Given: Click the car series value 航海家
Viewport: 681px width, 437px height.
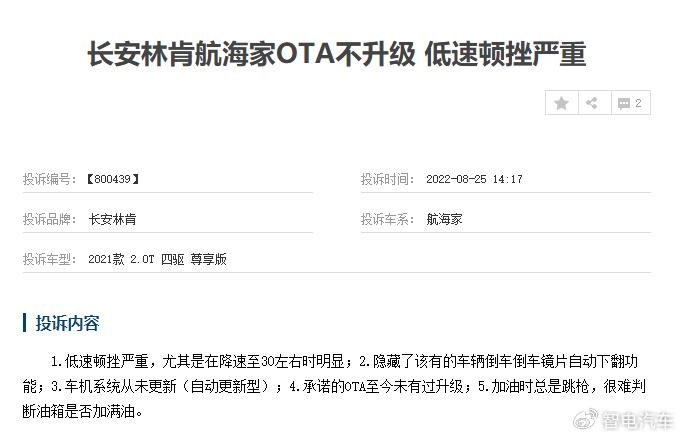Looking at the screenshot, I should click(x=444, y=219).
